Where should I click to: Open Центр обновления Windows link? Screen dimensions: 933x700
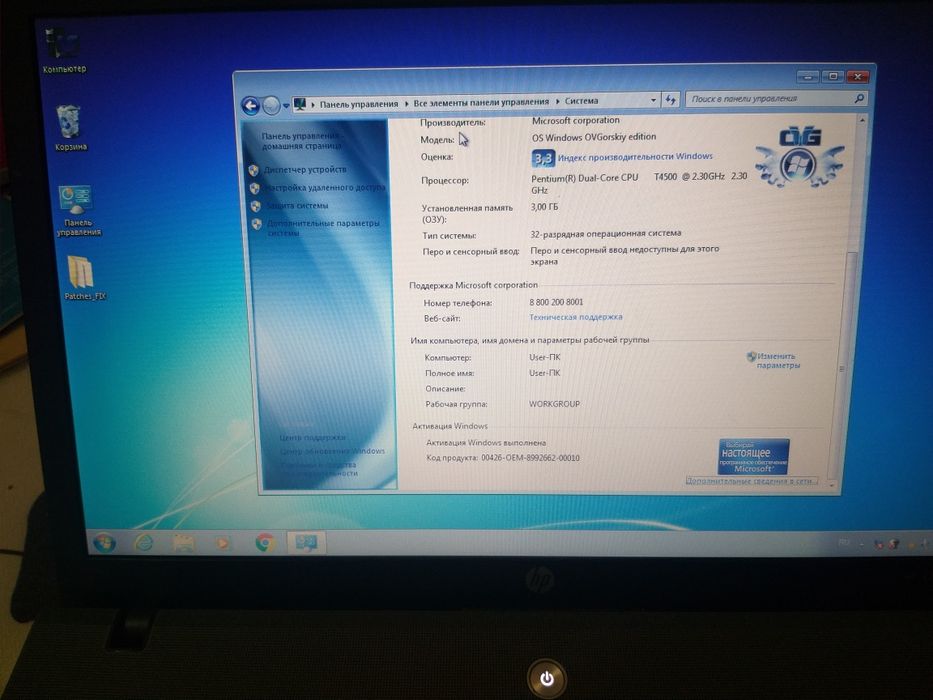coord(332,451)
